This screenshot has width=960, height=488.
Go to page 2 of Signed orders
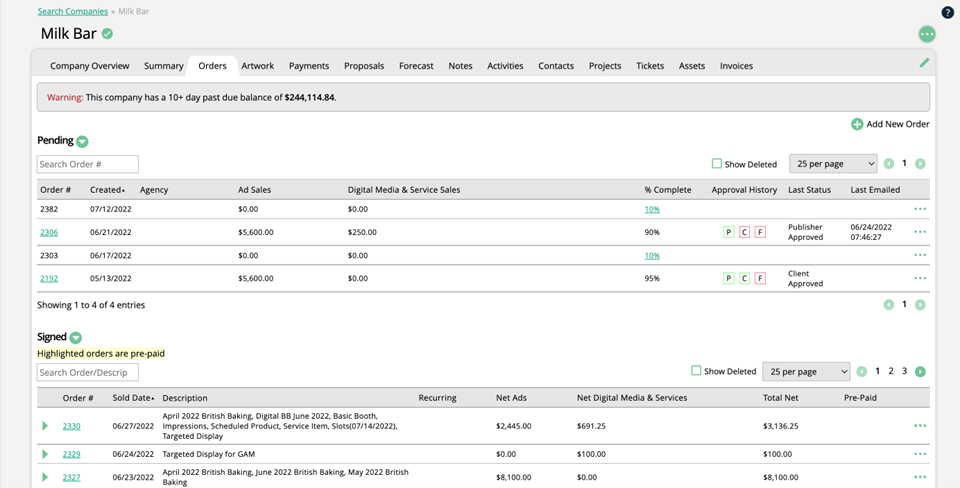tap(891, 371)
